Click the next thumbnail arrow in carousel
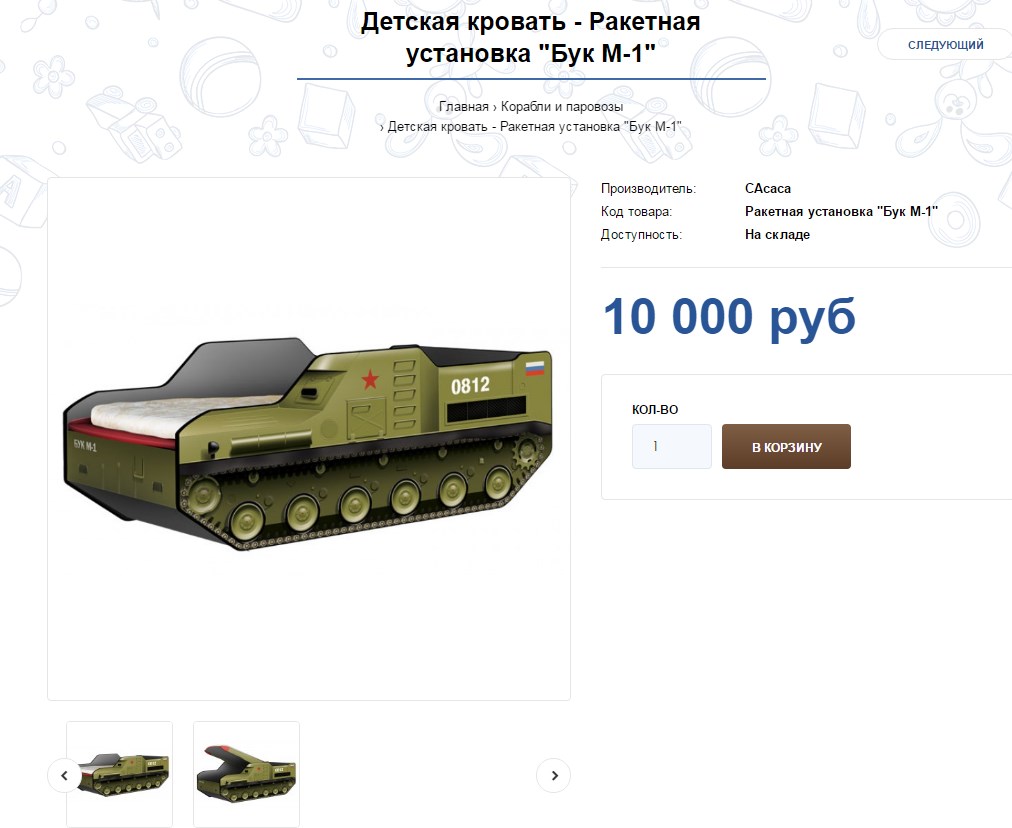The width and height of the screenshot is (1012, 828). [x=554, y=775]
